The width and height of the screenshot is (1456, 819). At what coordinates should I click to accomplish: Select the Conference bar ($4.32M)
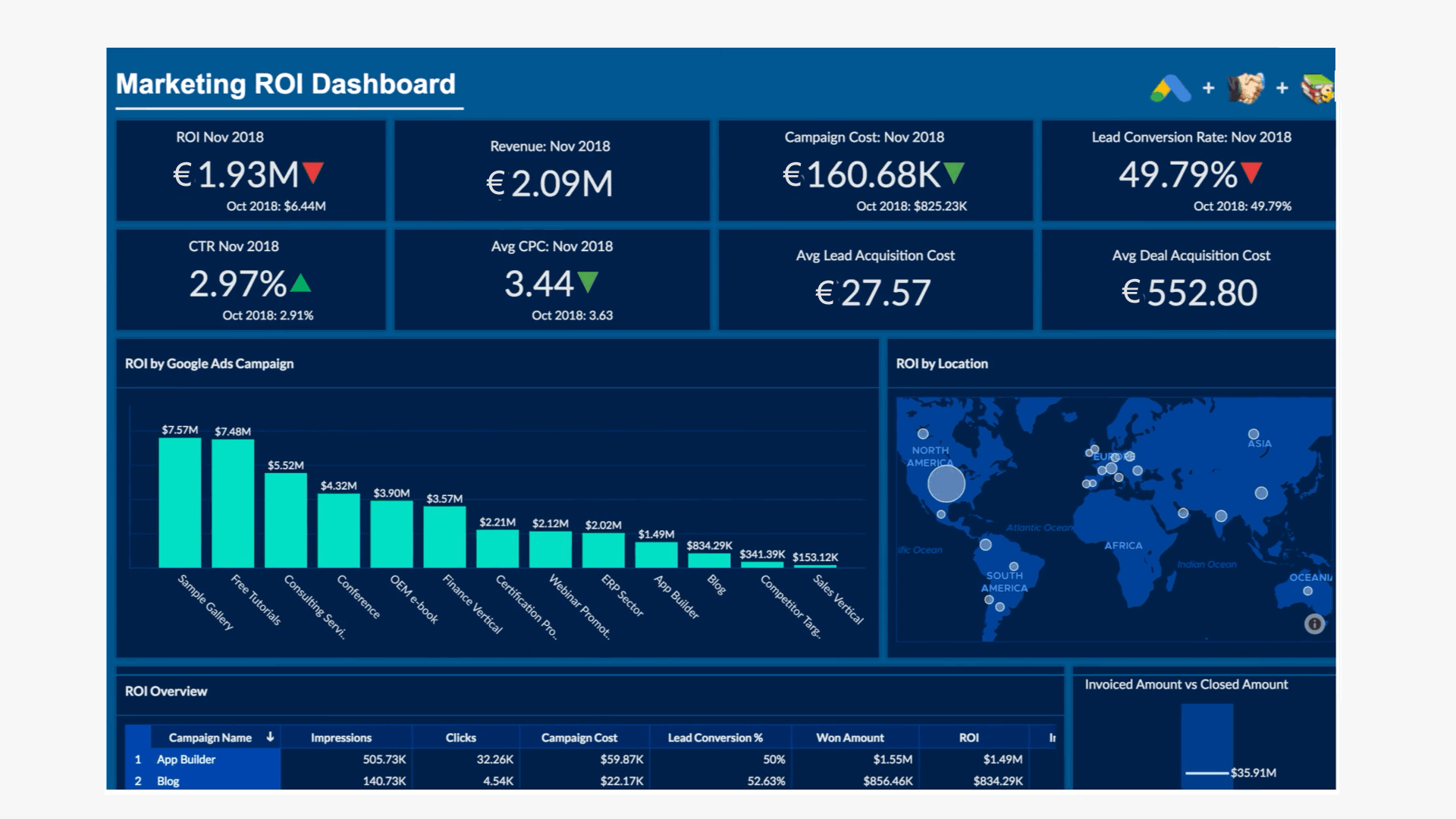(339, 531)
